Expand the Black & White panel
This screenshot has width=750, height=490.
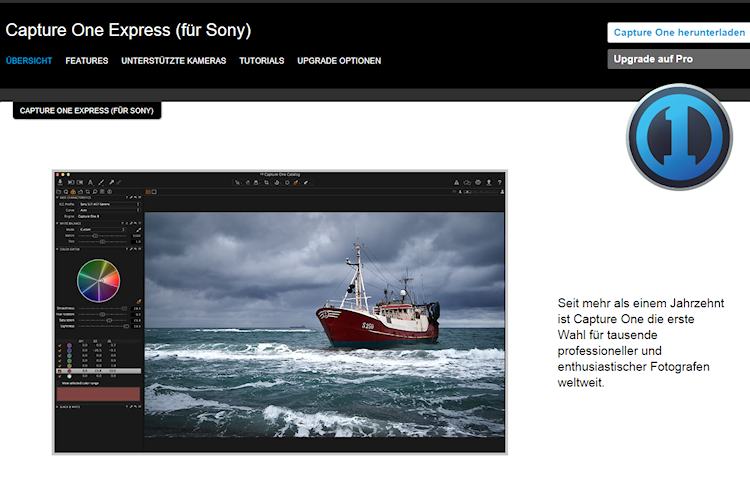pyautogui.click(x=57, y=407)
